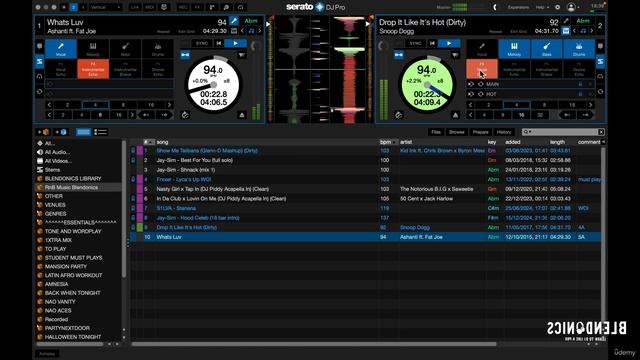Image resolution: width=640 pixels, height=360 pixels.
Task: Activate Instrumental Echo FX pad on deck 1
Action: (93, 69)
